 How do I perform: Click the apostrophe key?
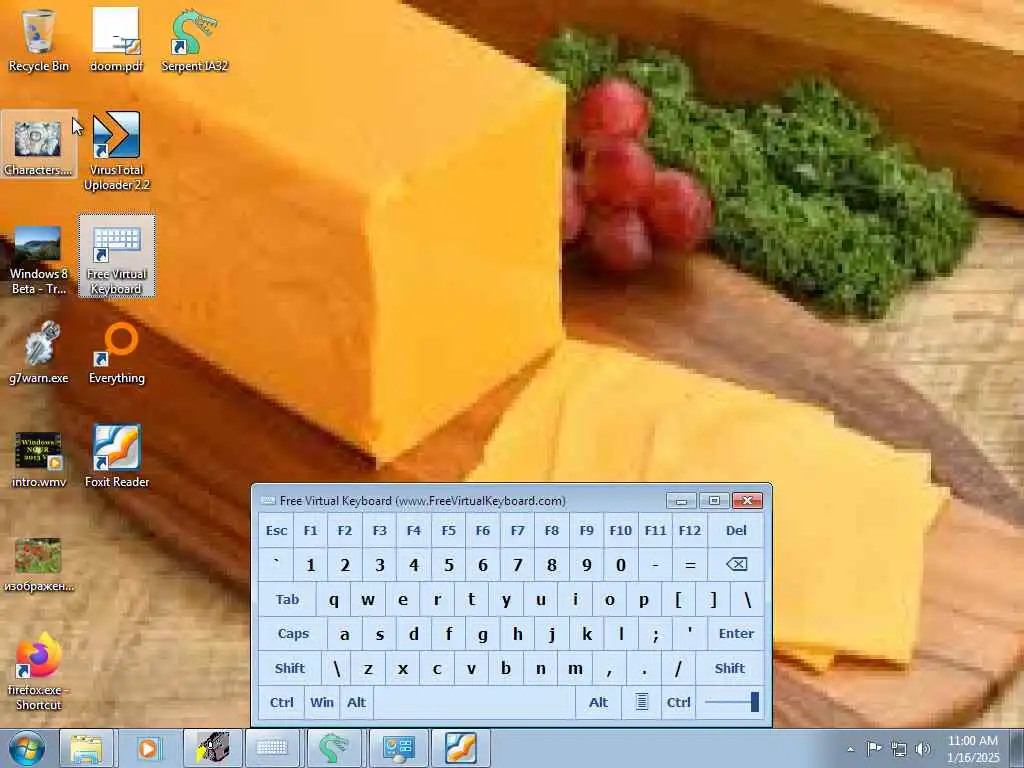tap(690, 633)
